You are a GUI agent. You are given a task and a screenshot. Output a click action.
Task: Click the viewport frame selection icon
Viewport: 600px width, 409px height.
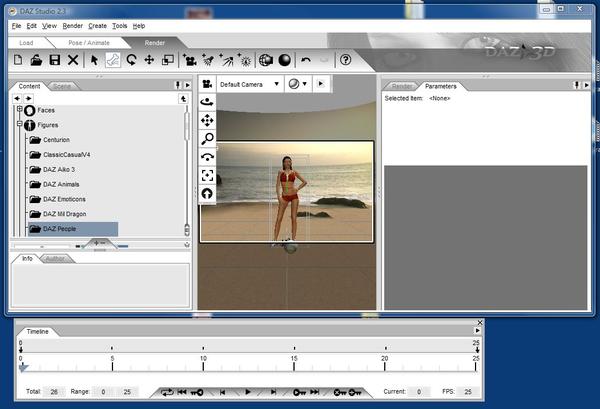[x=207, y=175]
